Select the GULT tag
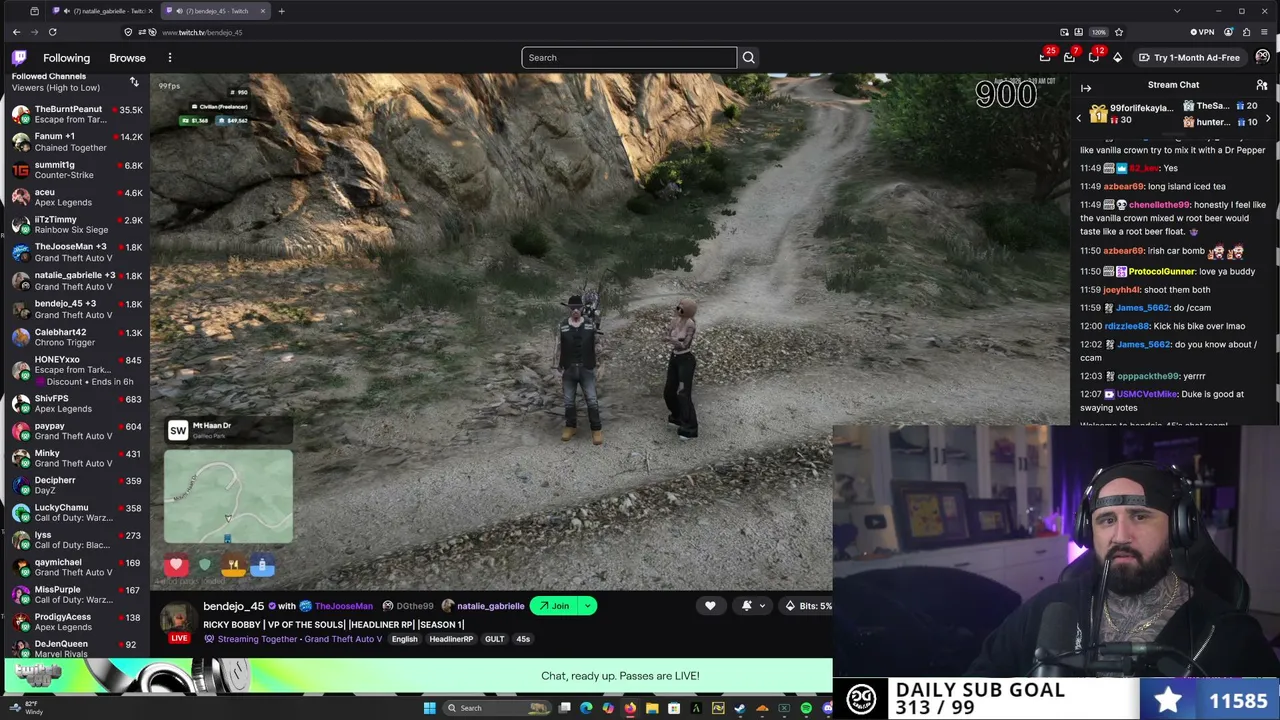1280x720 pixels. (494, 639)
